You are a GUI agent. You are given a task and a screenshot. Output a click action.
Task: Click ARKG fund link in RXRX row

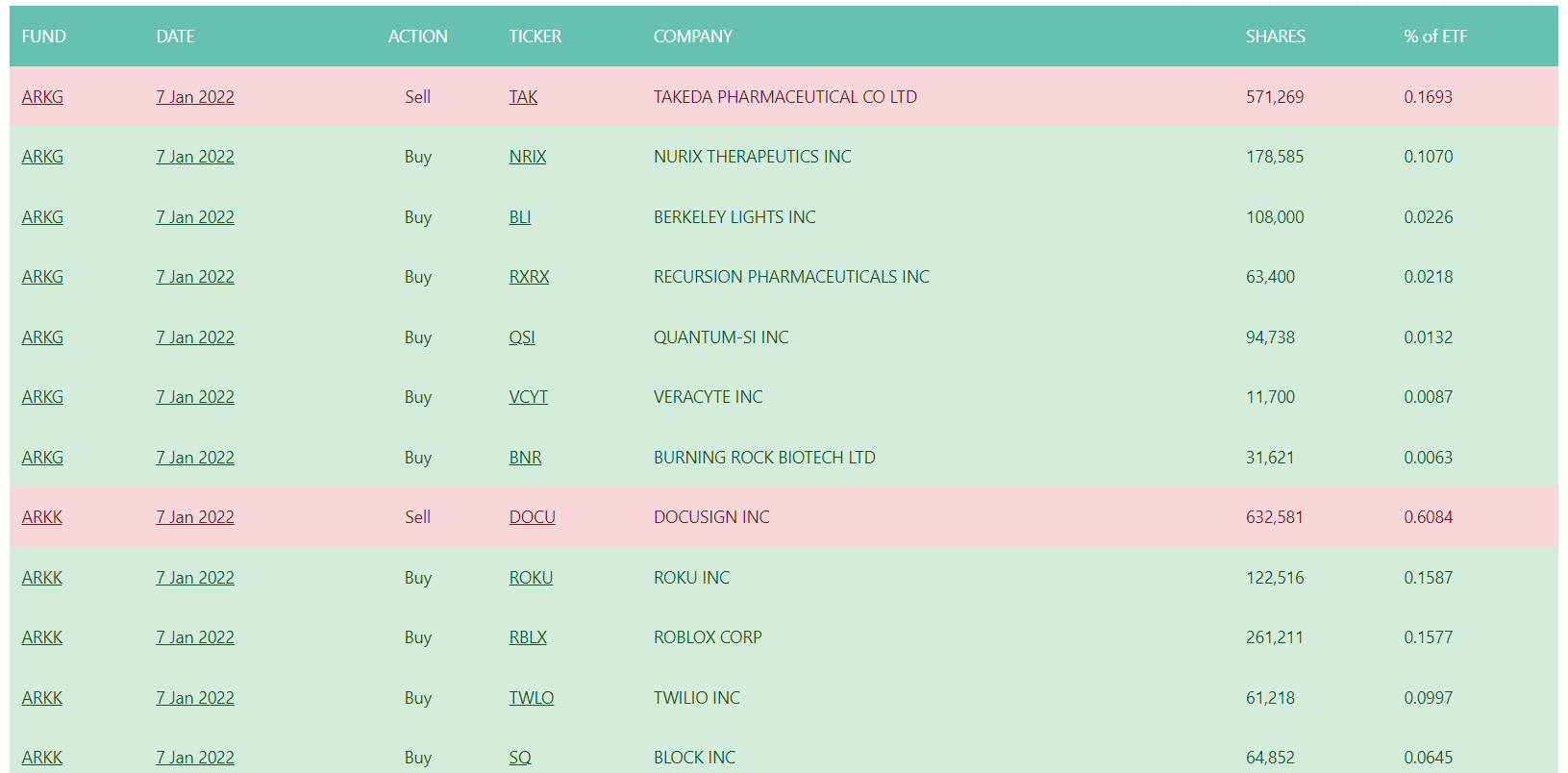pos(42,277)
